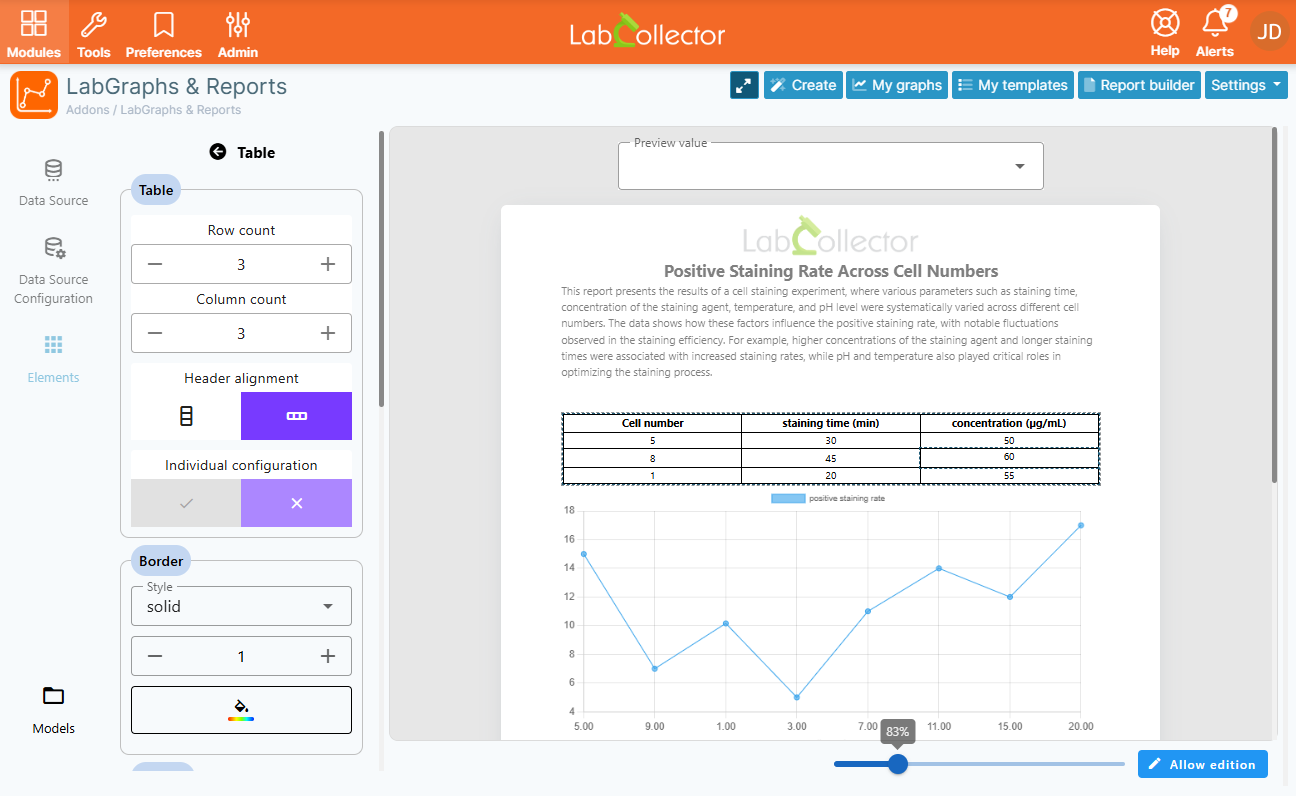View Alerts bell notifications

(x=1215, y=33)
